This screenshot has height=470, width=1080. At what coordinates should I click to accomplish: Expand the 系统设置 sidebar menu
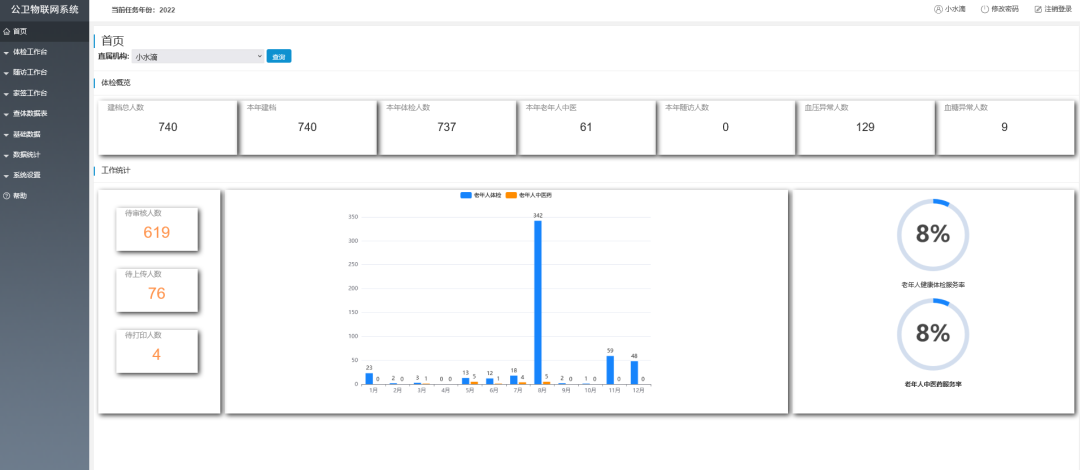point(44,175)
